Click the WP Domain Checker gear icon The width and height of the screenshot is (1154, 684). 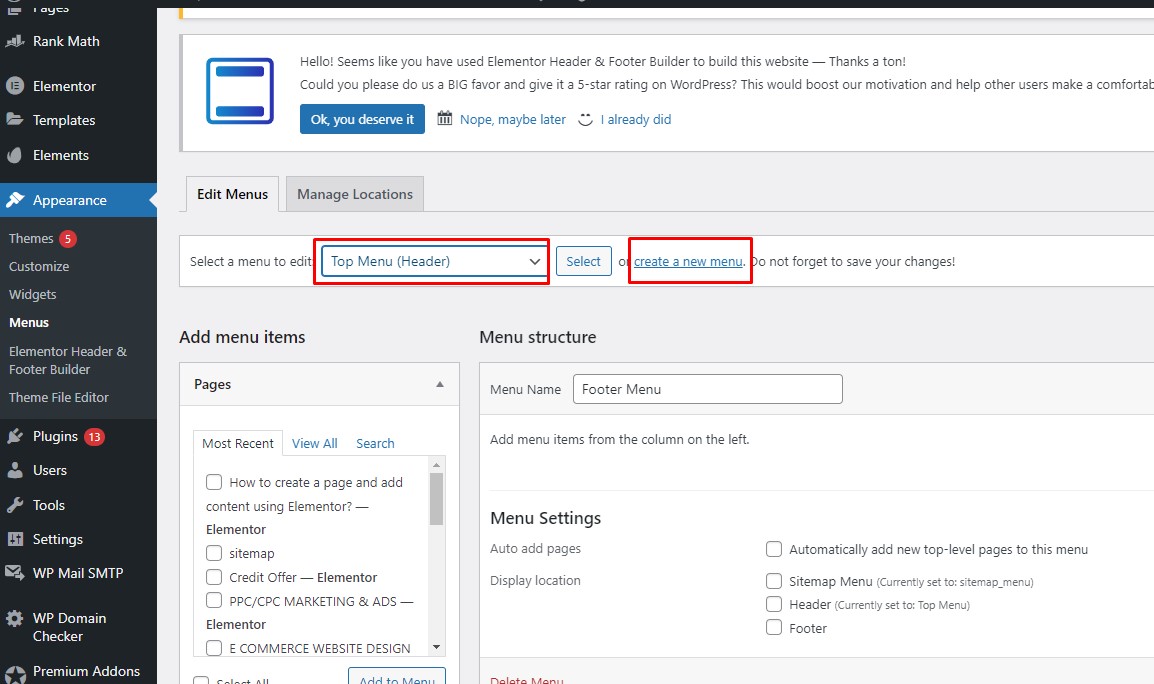(x=15, y=618)
